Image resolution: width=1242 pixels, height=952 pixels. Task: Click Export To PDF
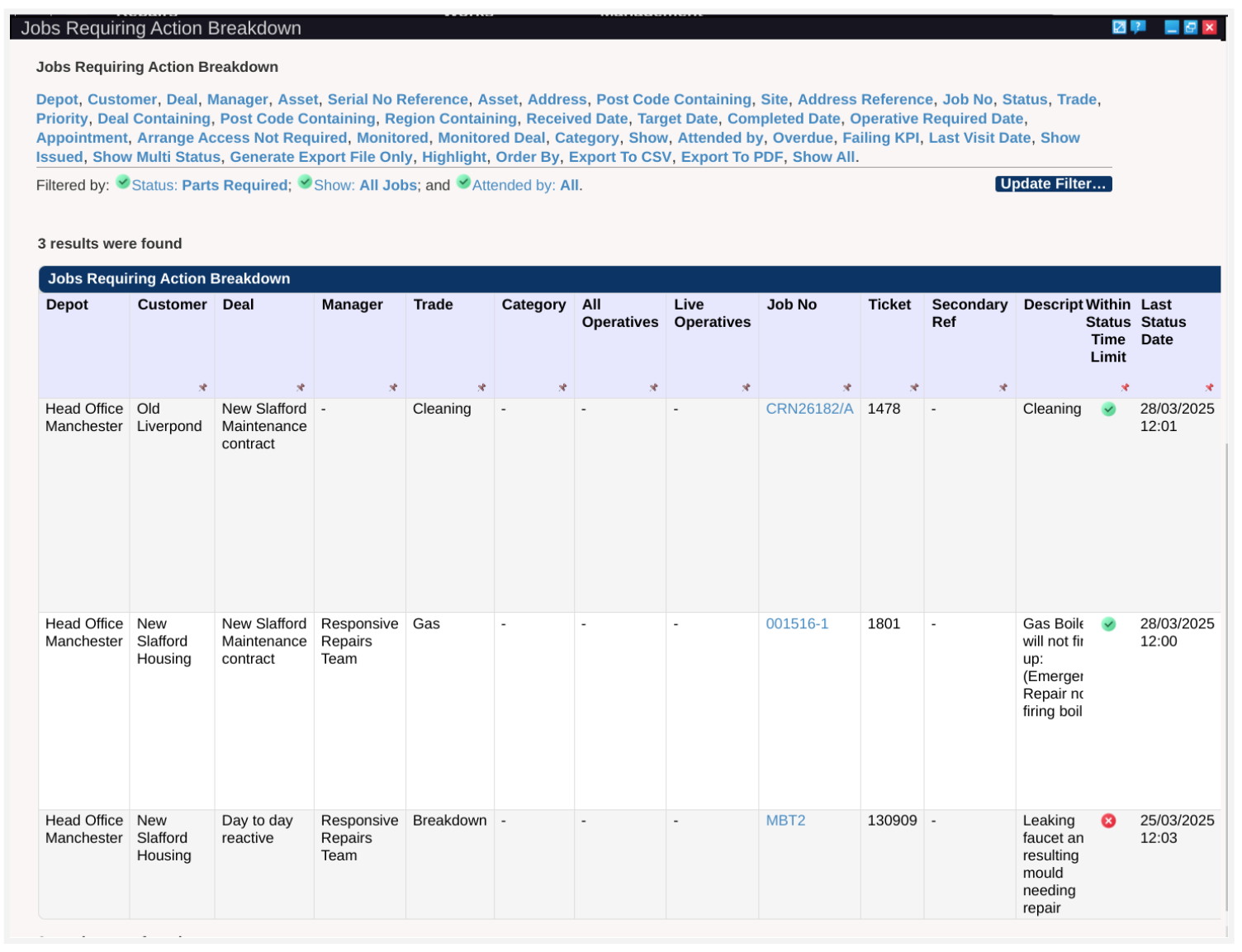click(732, 157)
